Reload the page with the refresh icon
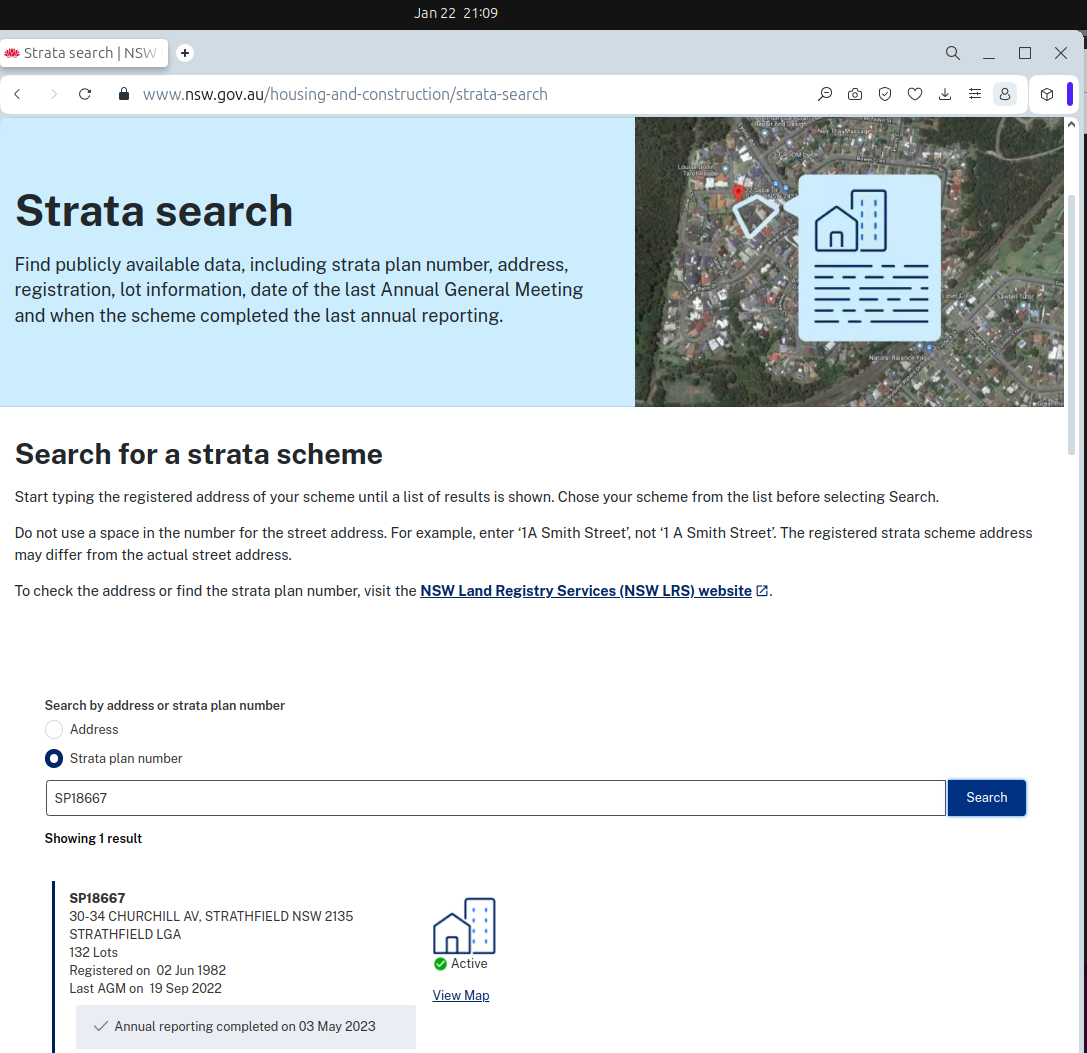 coord(85,94)
